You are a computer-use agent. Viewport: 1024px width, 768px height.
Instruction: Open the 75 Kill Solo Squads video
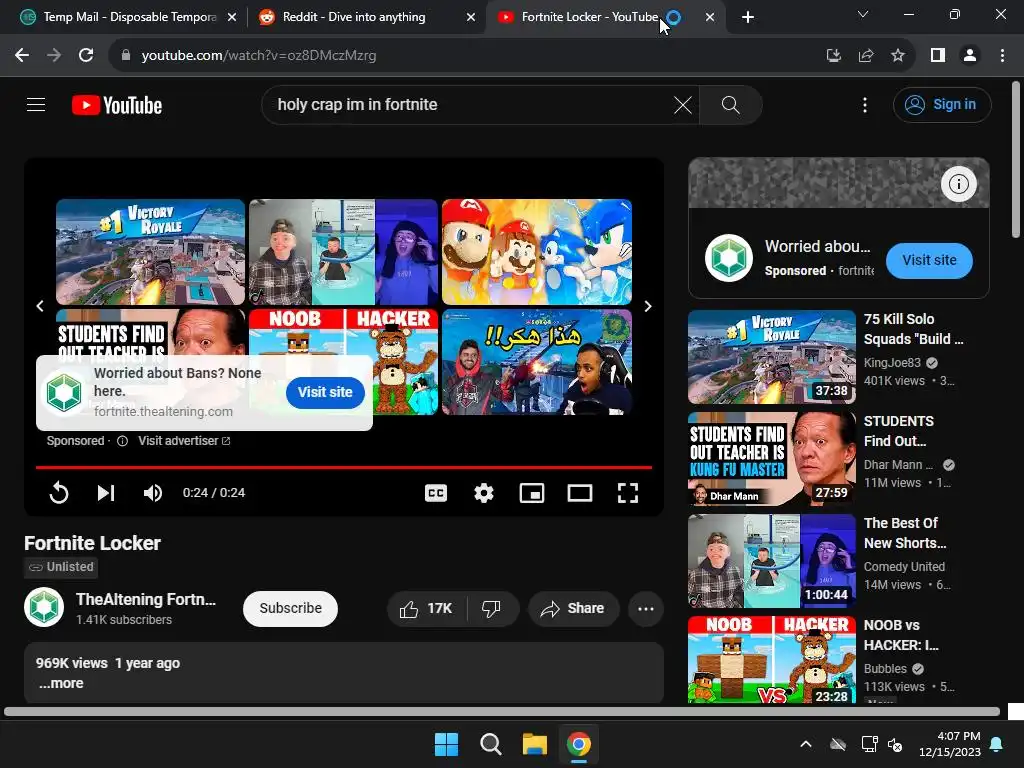pos(771,357)
